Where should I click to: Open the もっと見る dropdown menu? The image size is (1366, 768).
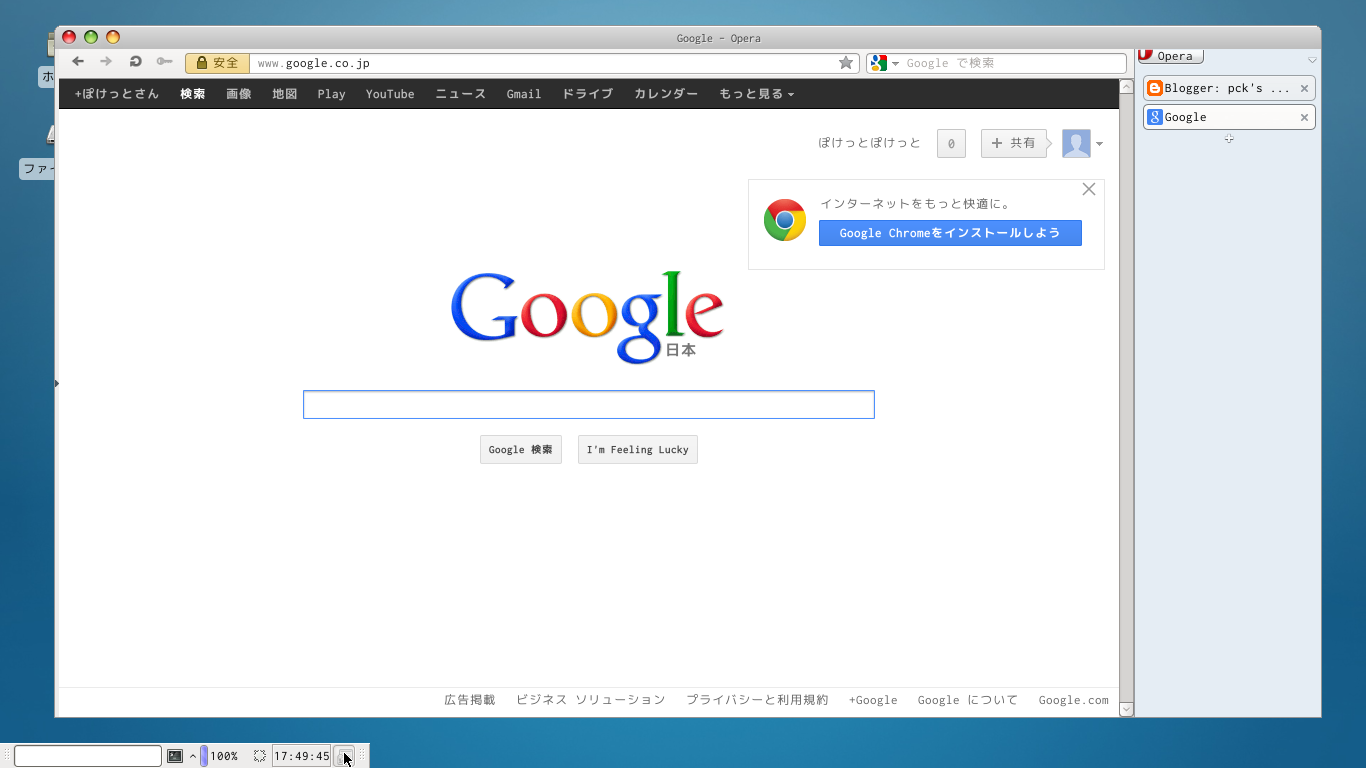[756, 94]
